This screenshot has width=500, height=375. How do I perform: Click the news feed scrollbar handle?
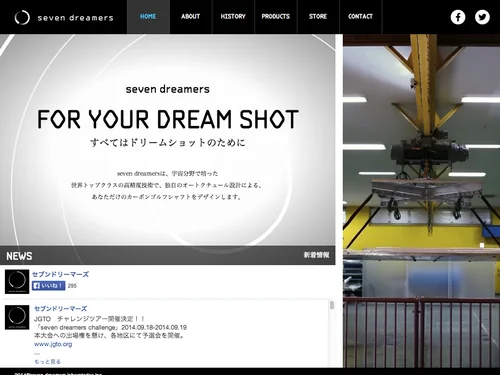pyautogui.click(x=332, y=305)
